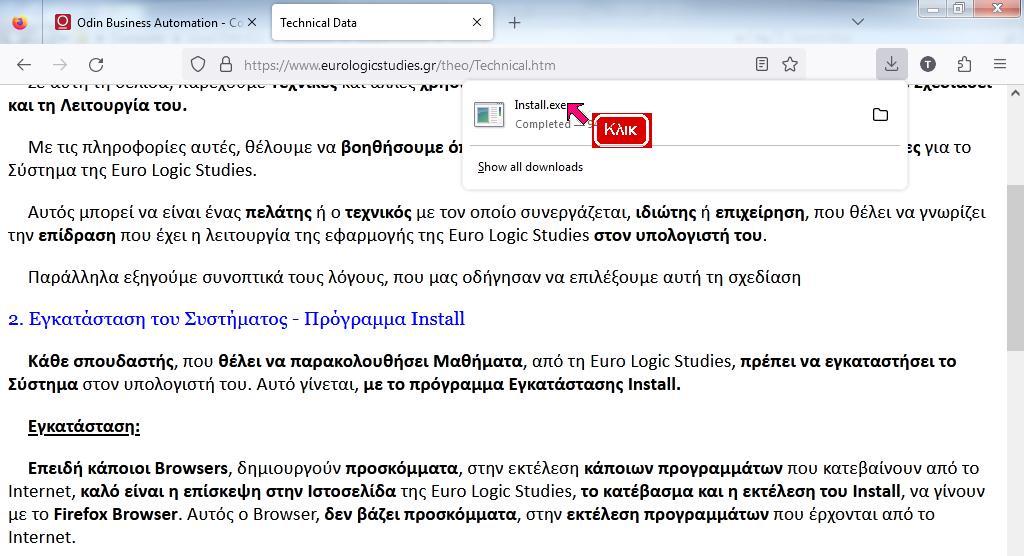Image resolution: width=1024 pixels, height=556 pixels.
Task: Click the page vertical scrollbar thumb
Action: [x=1015, y=267]
